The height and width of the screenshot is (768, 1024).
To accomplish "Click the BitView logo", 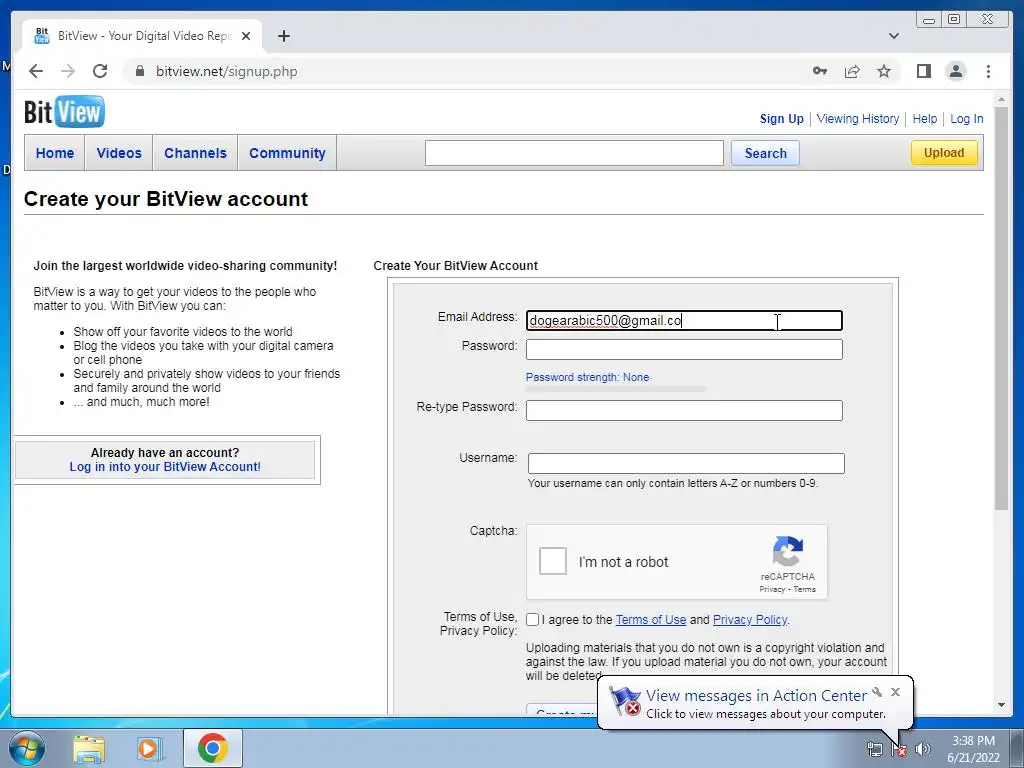I will [64, 112].
